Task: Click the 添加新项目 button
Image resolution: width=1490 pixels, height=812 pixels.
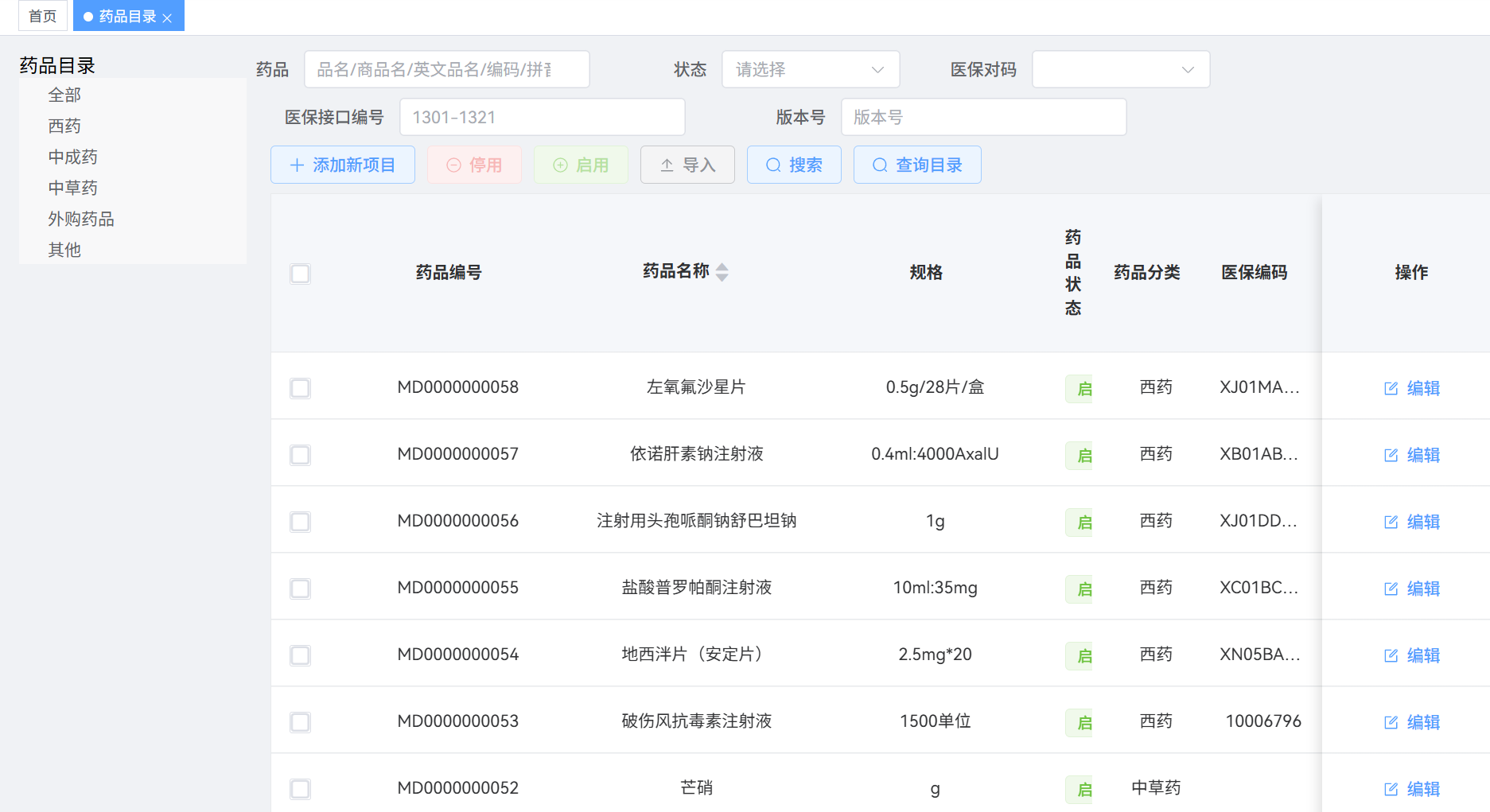Action: (x=343, y=165)
